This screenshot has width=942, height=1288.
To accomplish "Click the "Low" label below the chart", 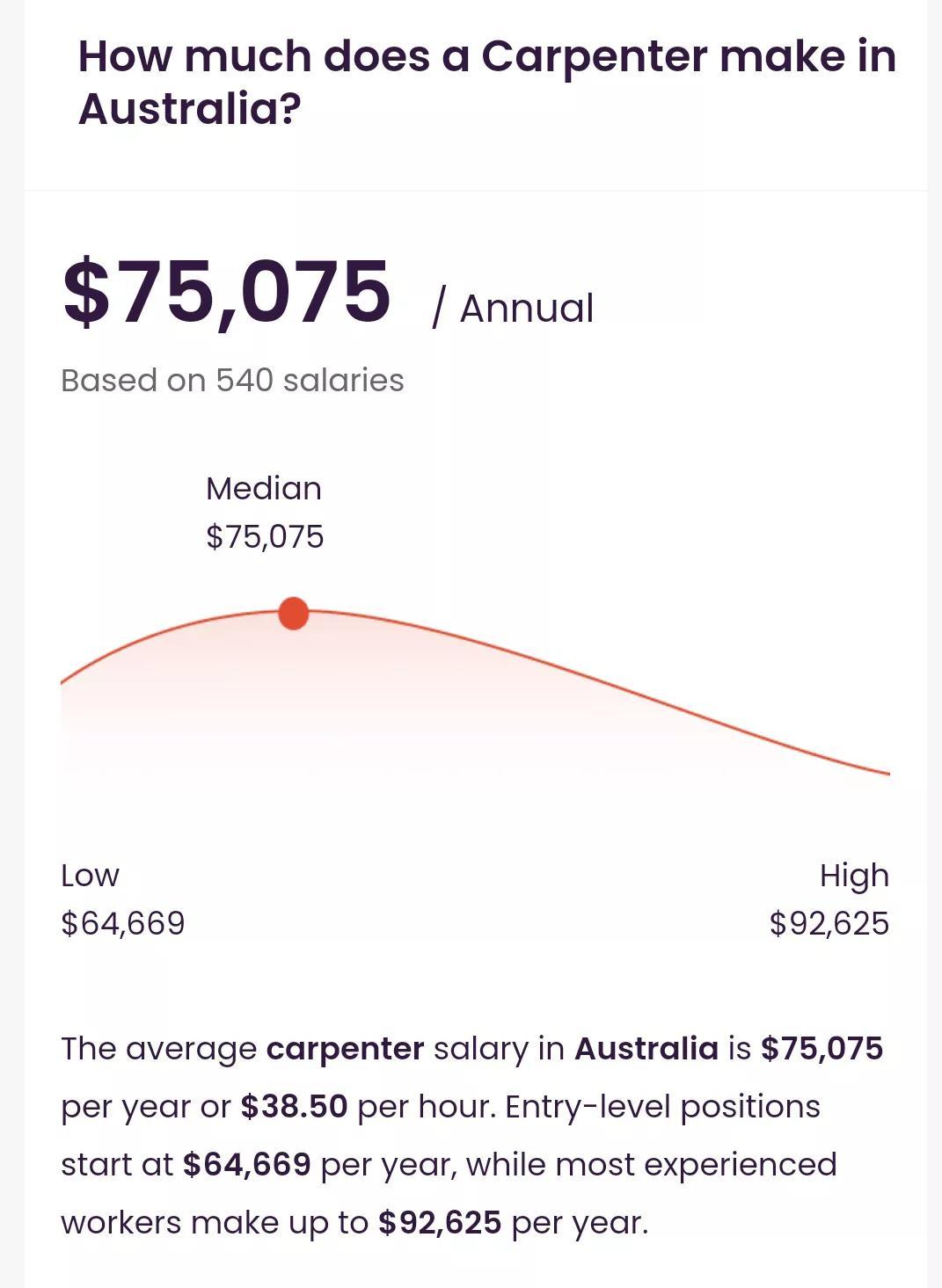I will [90, 875].
